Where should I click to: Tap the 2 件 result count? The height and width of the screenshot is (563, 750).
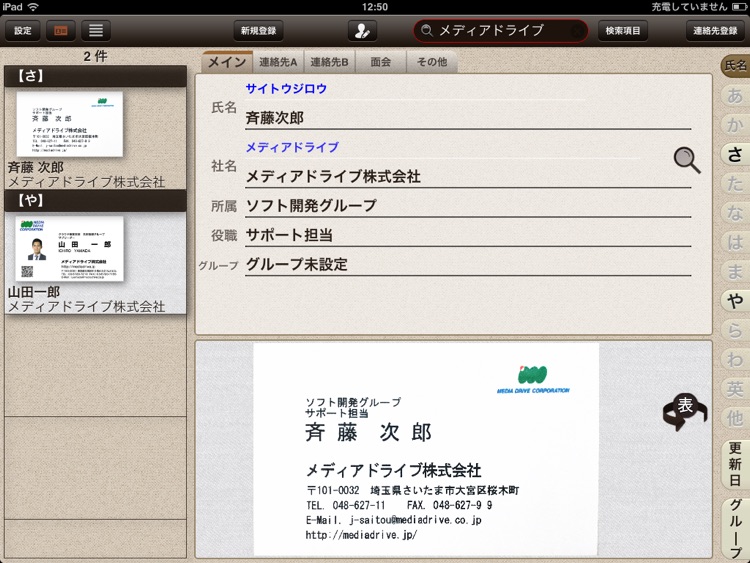[x=95, y=56]
